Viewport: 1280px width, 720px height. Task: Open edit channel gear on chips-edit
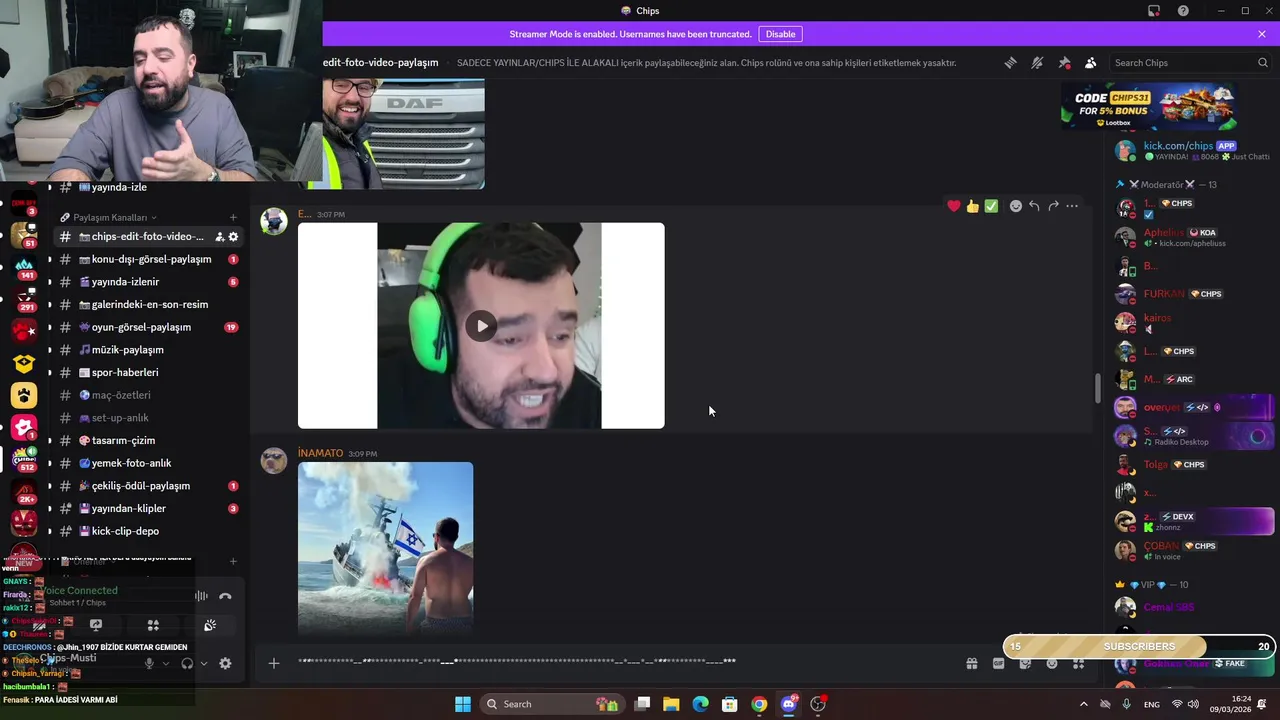[x=233, y=237]
